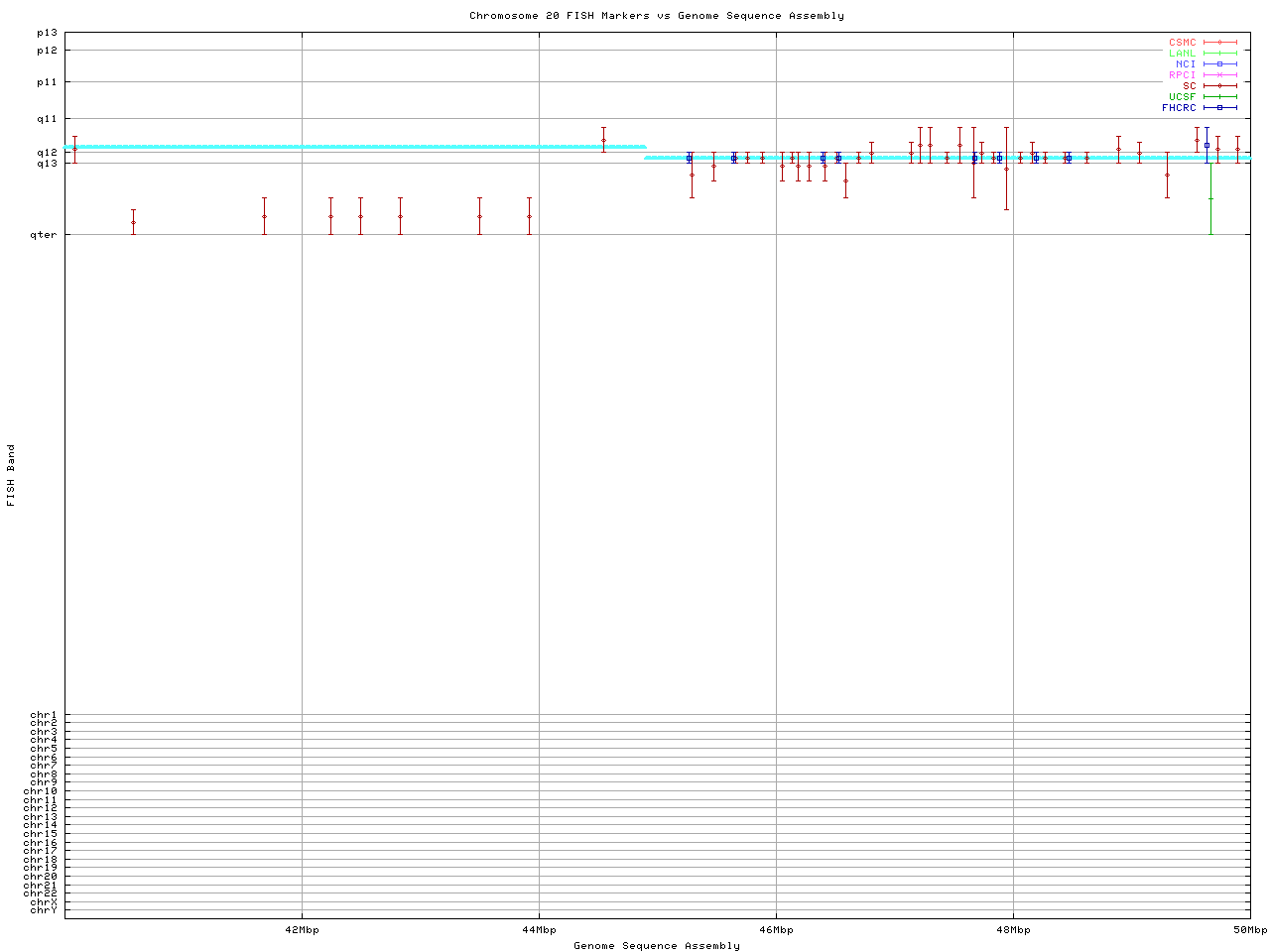Click the RPCI magenta cross legend marker
This screenshot has width=1270, height=952.
1219,75
